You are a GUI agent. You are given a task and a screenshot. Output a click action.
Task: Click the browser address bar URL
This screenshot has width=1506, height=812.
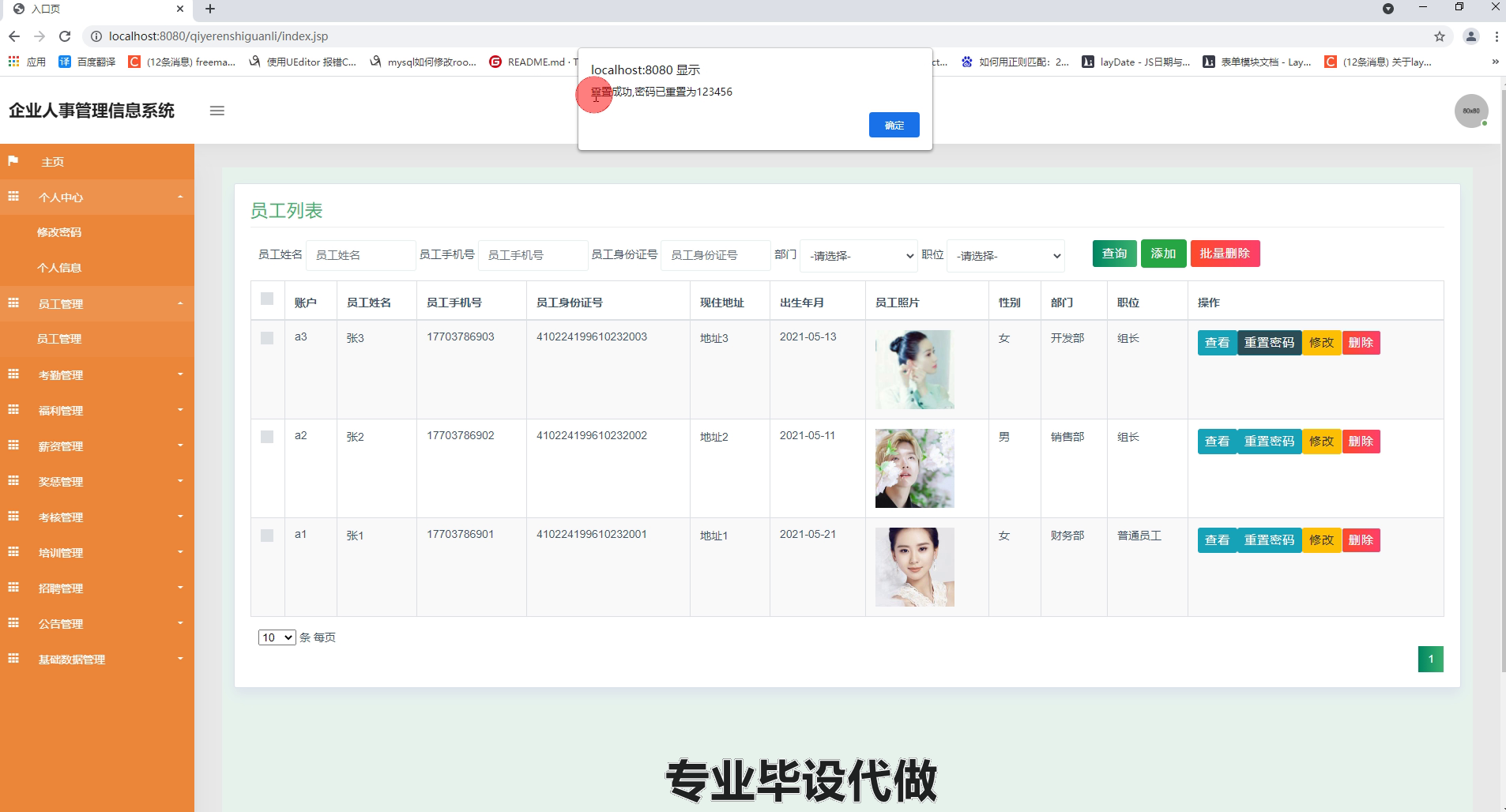[218, 36]
